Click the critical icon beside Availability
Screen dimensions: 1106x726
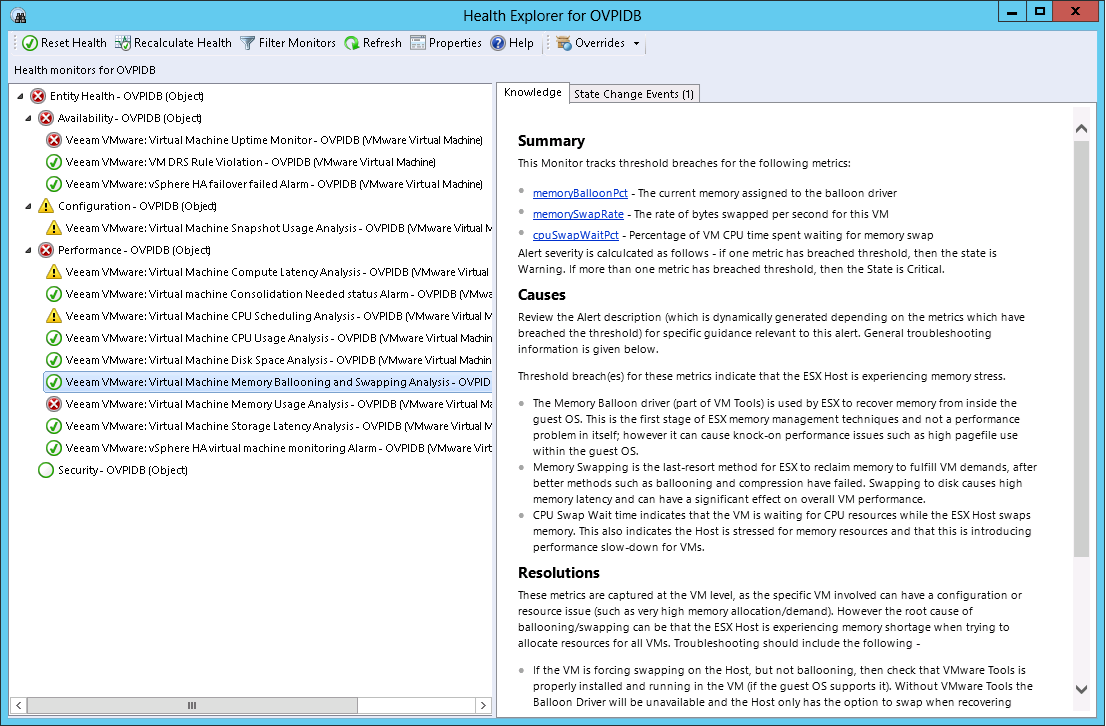46,118
